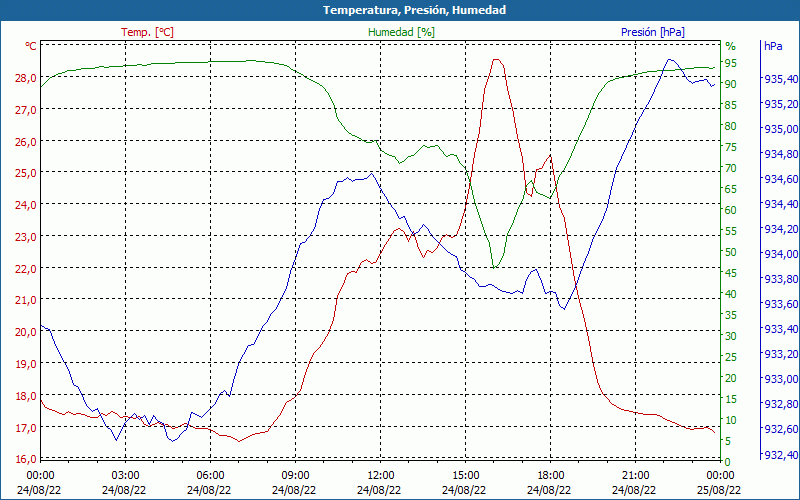Click pressure axis value 932,80
Viewport: 800px width, 500px height.
[781, 404]
